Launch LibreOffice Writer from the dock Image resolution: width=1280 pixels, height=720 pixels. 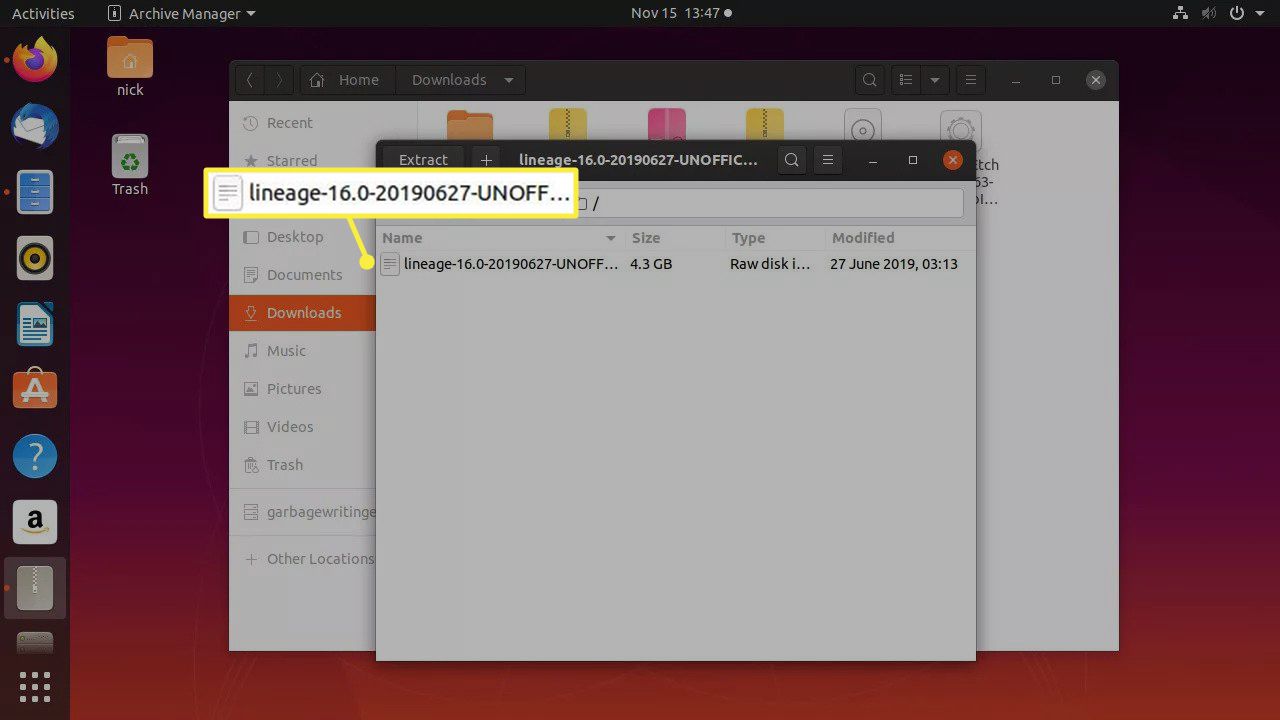click(35, 324)
